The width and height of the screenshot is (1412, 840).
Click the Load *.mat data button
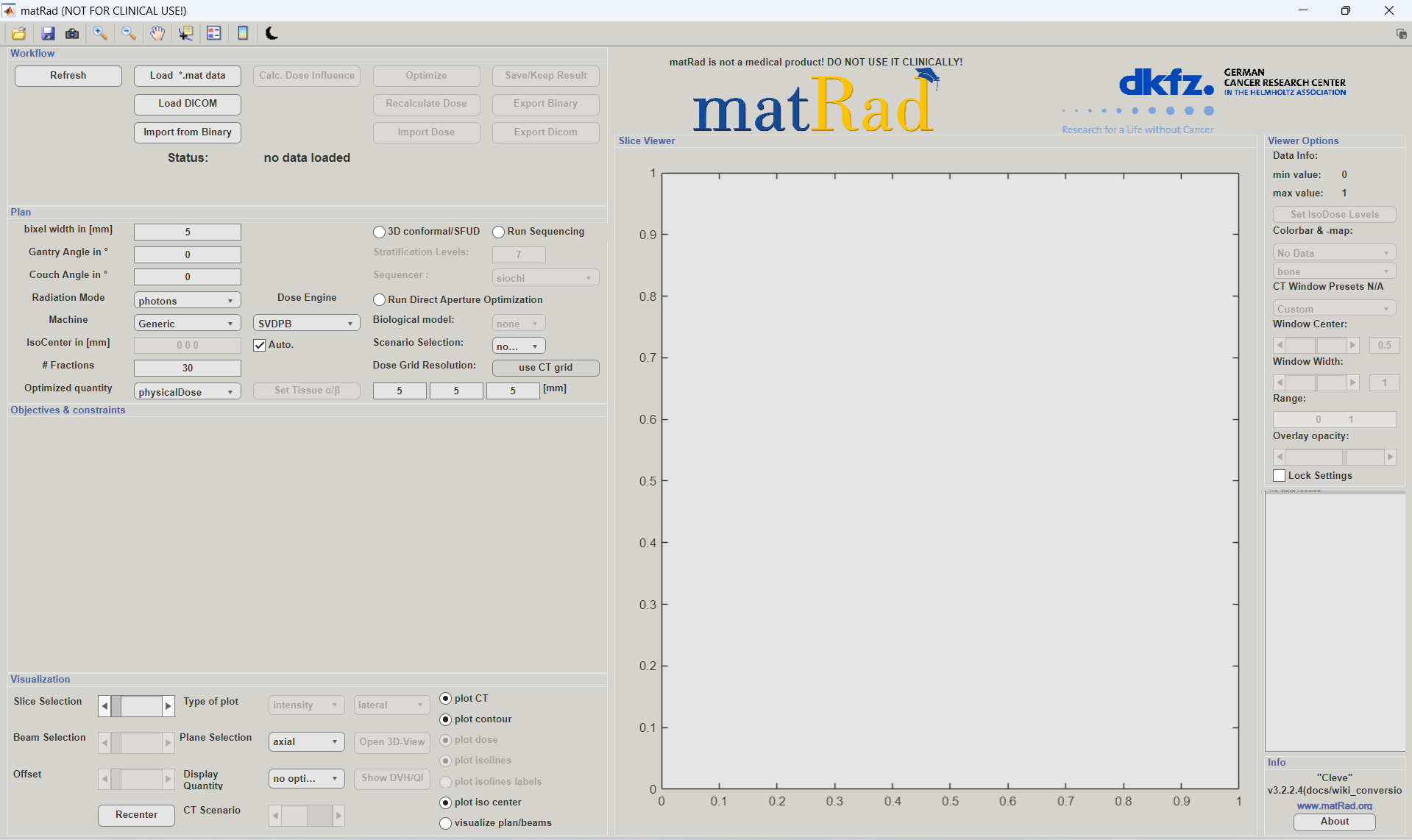pyautogui.click(x=188, y=76)
